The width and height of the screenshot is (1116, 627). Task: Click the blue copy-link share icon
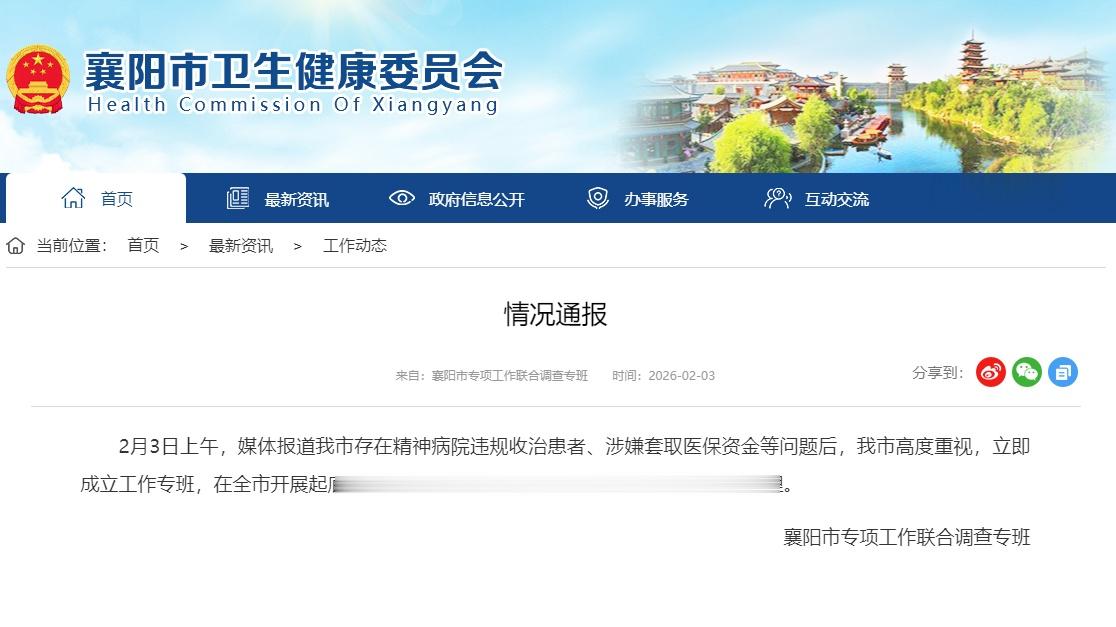pyautogui.click(x=1062, y=372)
